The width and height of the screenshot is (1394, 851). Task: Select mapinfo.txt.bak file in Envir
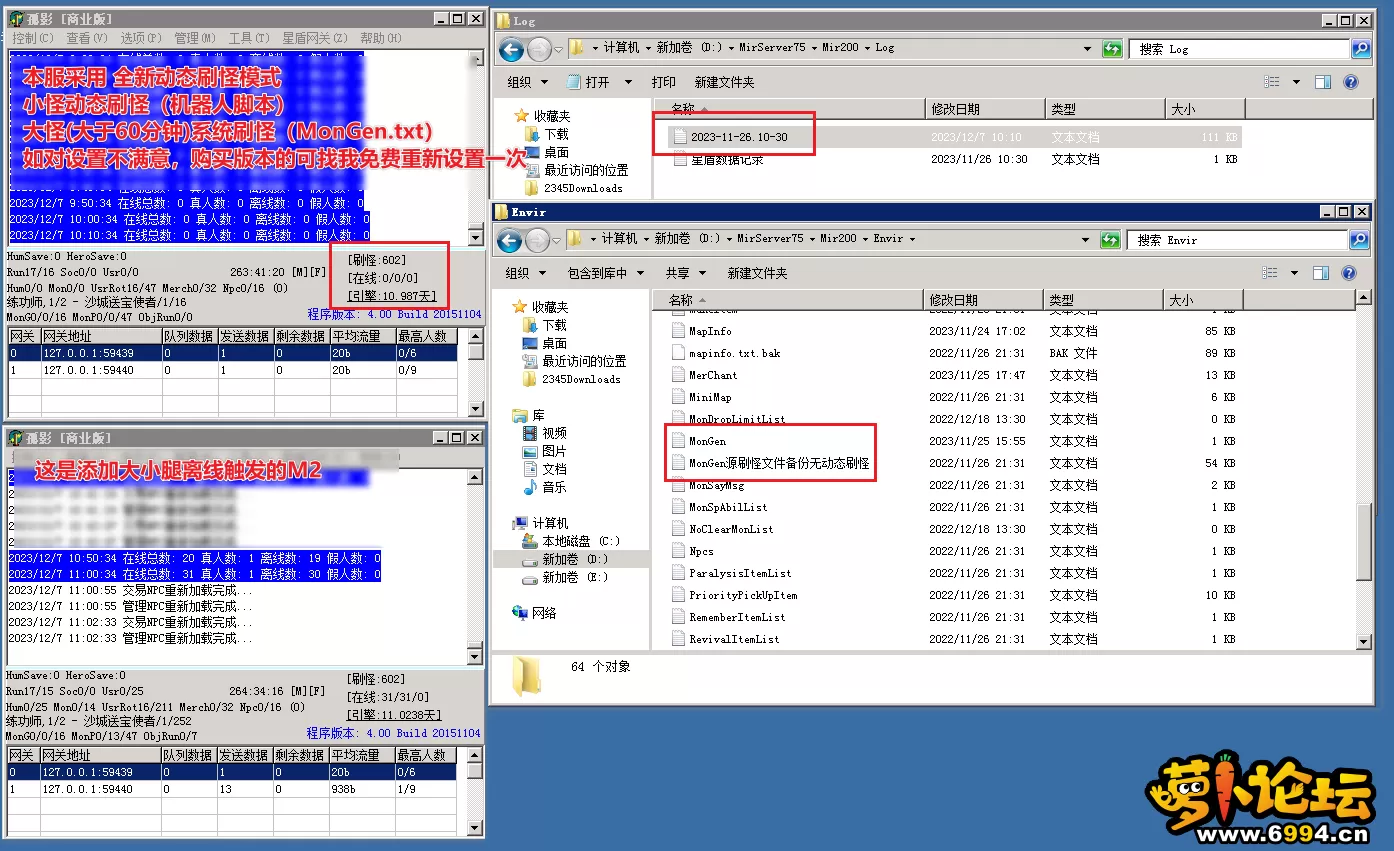pos(726,353)
